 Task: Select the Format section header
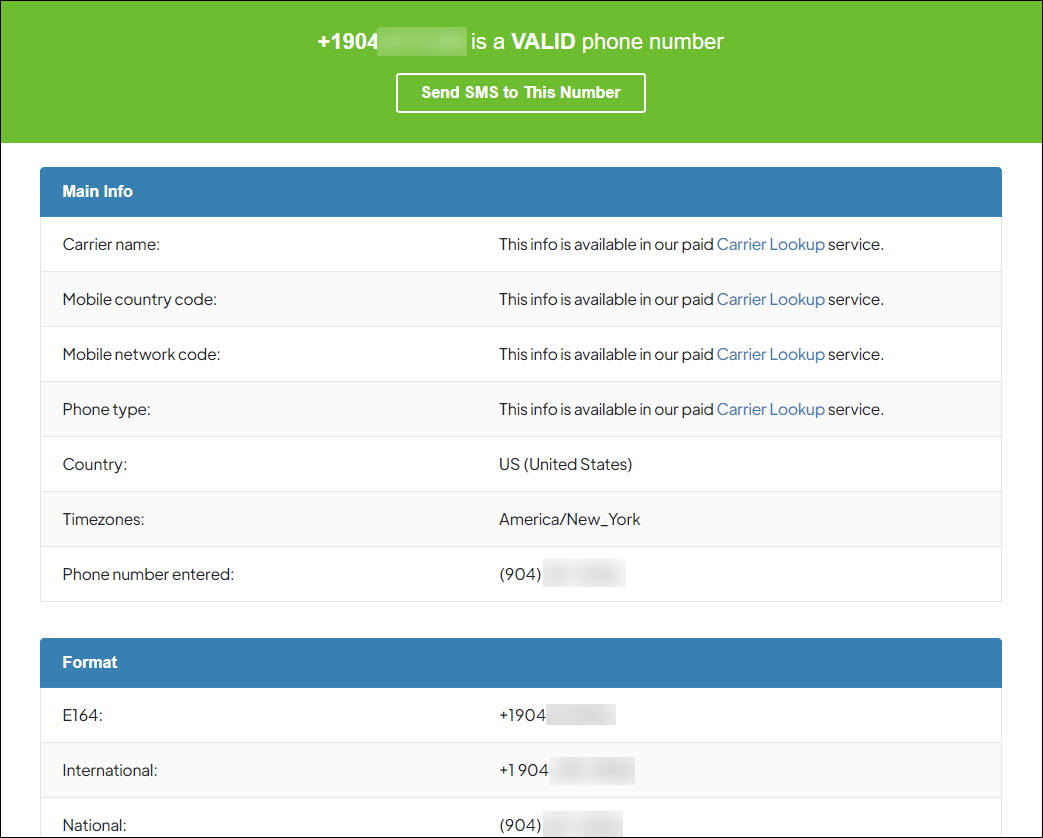[90, 662]
